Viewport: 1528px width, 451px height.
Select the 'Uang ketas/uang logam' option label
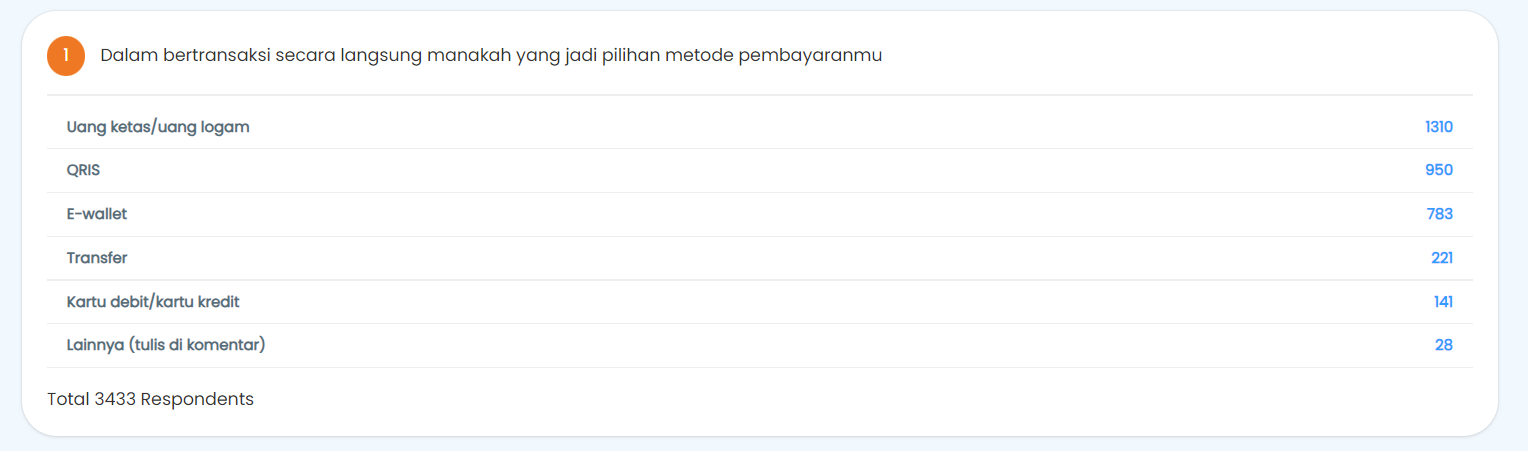point(158,127)
